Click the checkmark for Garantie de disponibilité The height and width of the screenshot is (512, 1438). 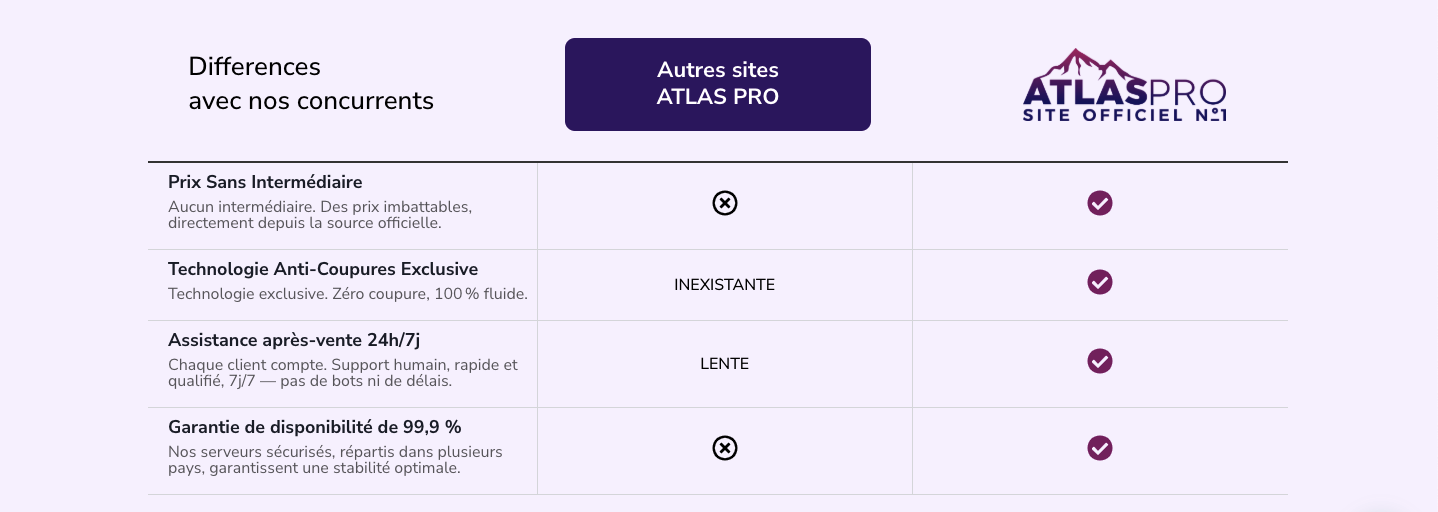(x=1100, y=448)
